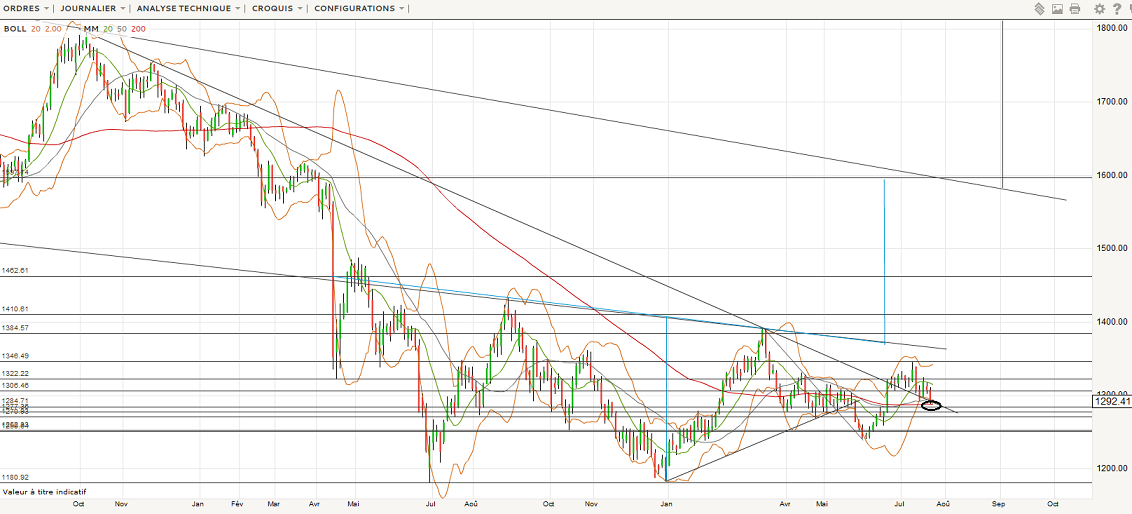The image size is (1132, 514).
Task: Expand the ANALYSE TECHNIQUE dropdown
Action: tap(189, 8)
